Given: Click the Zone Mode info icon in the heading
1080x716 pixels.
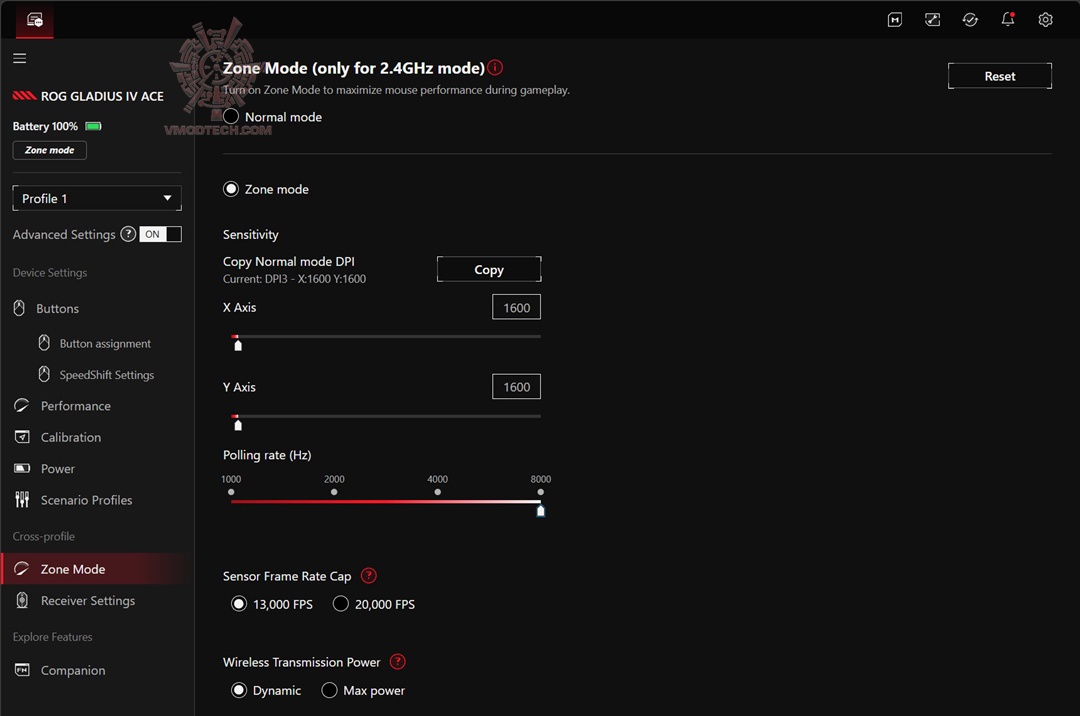Looking at the screenshot, I should pyautogui.click(x=495, y=67).
